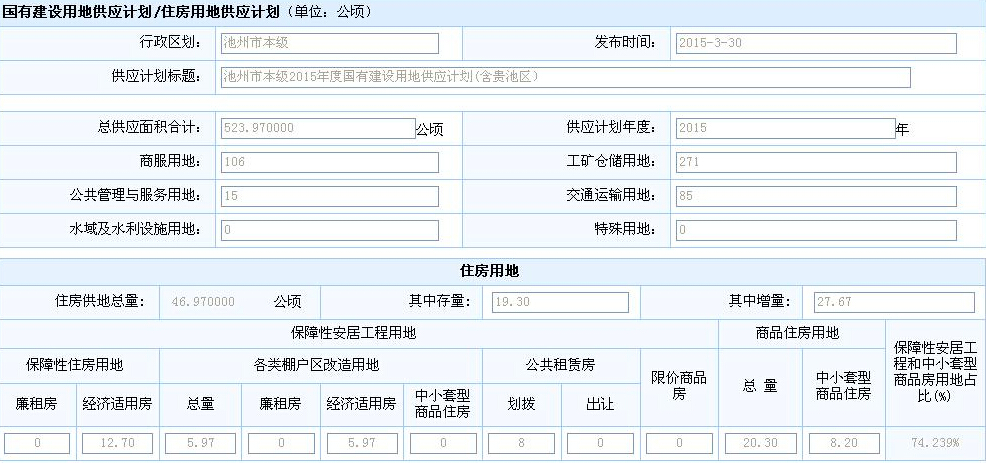This screenshot has height=463, width=986.
Task: Click the 行政区划 input field
Action: (328, 43)
